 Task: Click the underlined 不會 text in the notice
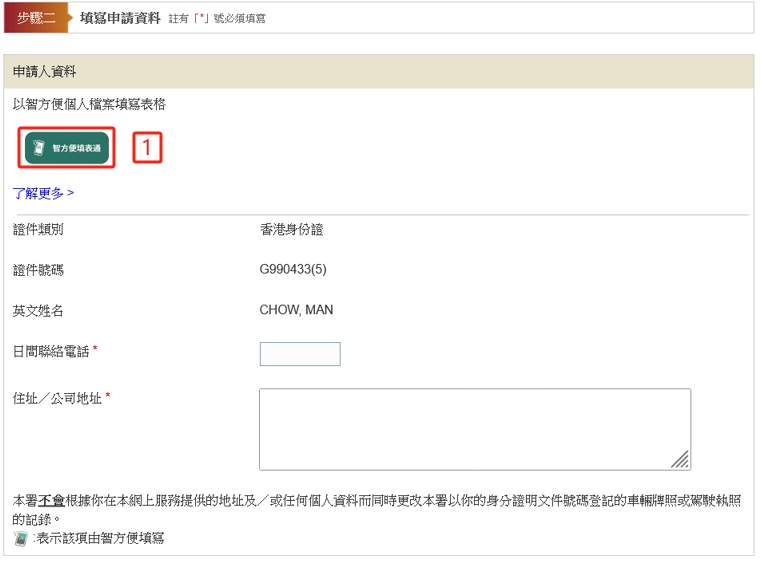(x=52, y=499)
